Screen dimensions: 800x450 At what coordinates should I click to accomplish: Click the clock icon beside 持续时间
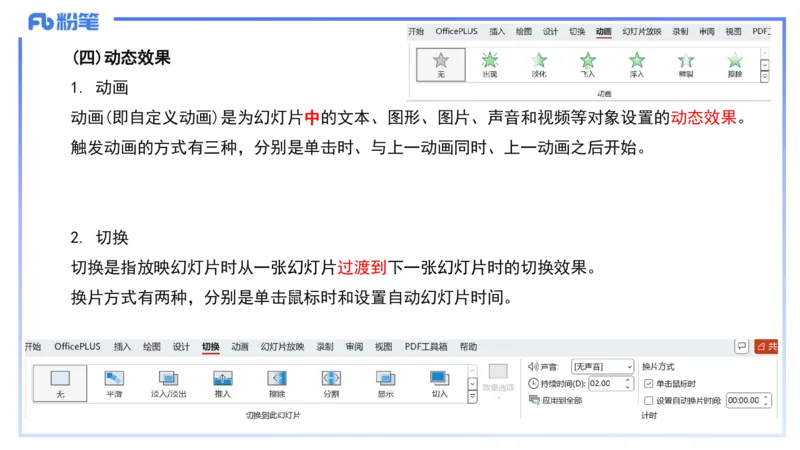pyautogui.click(x=533, y=383)
